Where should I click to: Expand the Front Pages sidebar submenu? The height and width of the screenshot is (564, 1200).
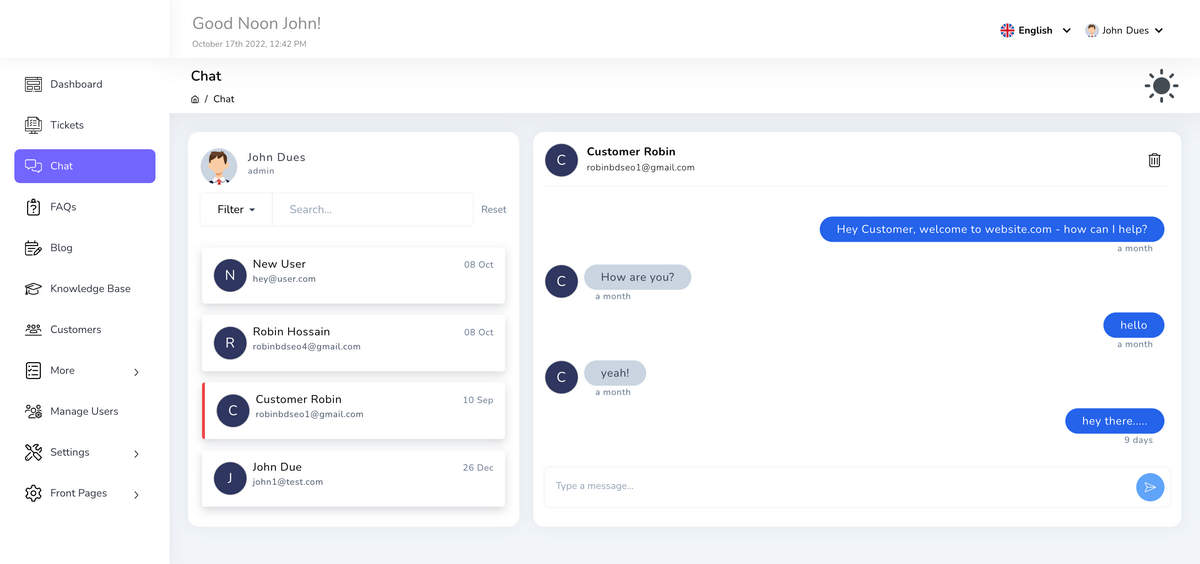tap(136, 494)
